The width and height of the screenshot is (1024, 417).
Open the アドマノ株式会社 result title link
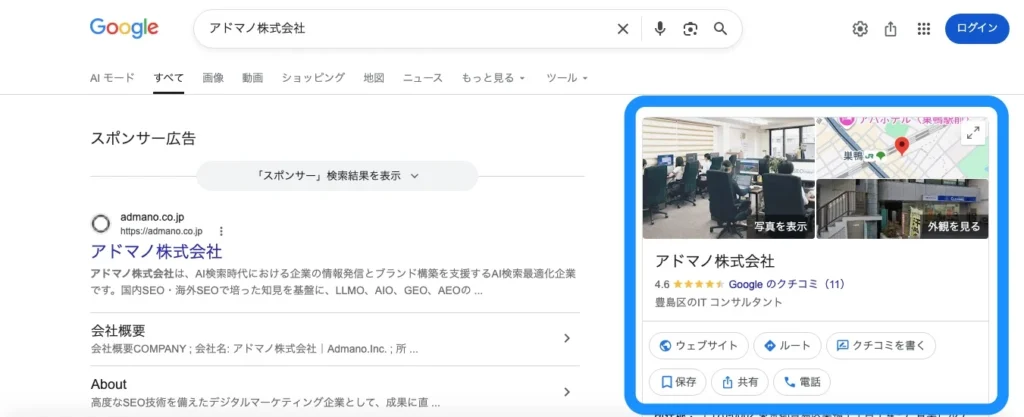(156, 251)
